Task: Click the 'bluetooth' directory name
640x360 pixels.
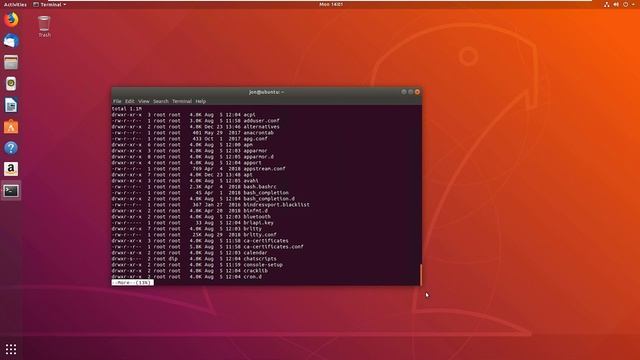Action: coord(257,217)
